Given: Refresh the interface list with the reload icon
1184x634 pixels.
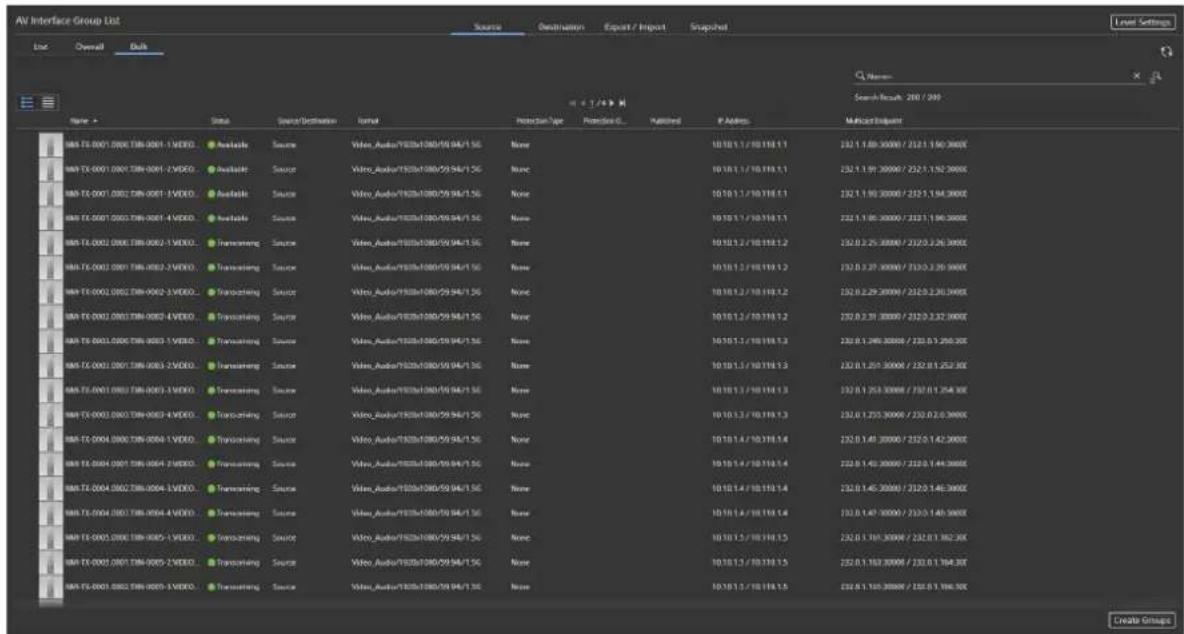Looking at the screenshot, I should point(1167,51).
